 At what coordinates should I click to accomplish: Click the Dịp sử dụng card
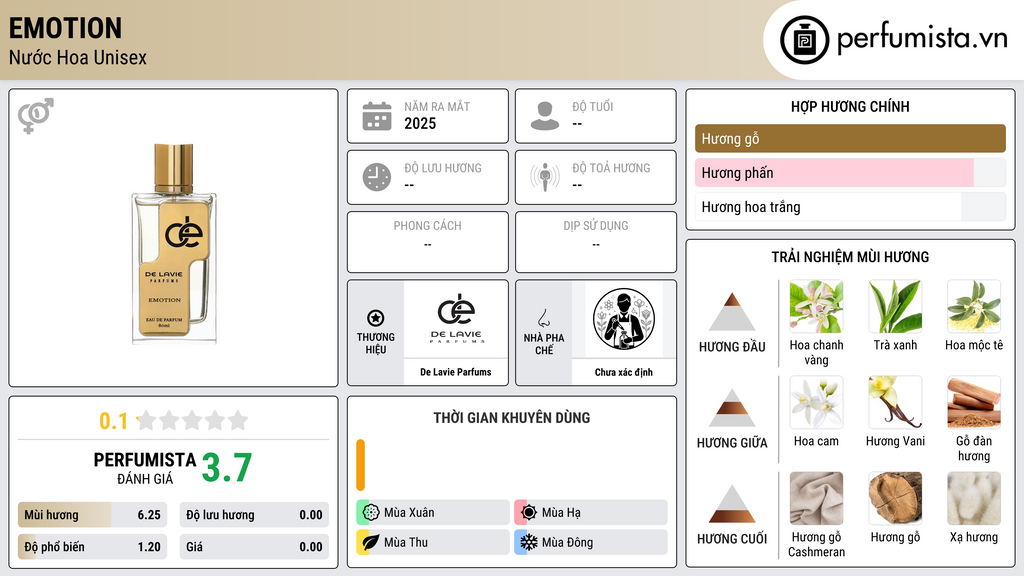(596, 242)
